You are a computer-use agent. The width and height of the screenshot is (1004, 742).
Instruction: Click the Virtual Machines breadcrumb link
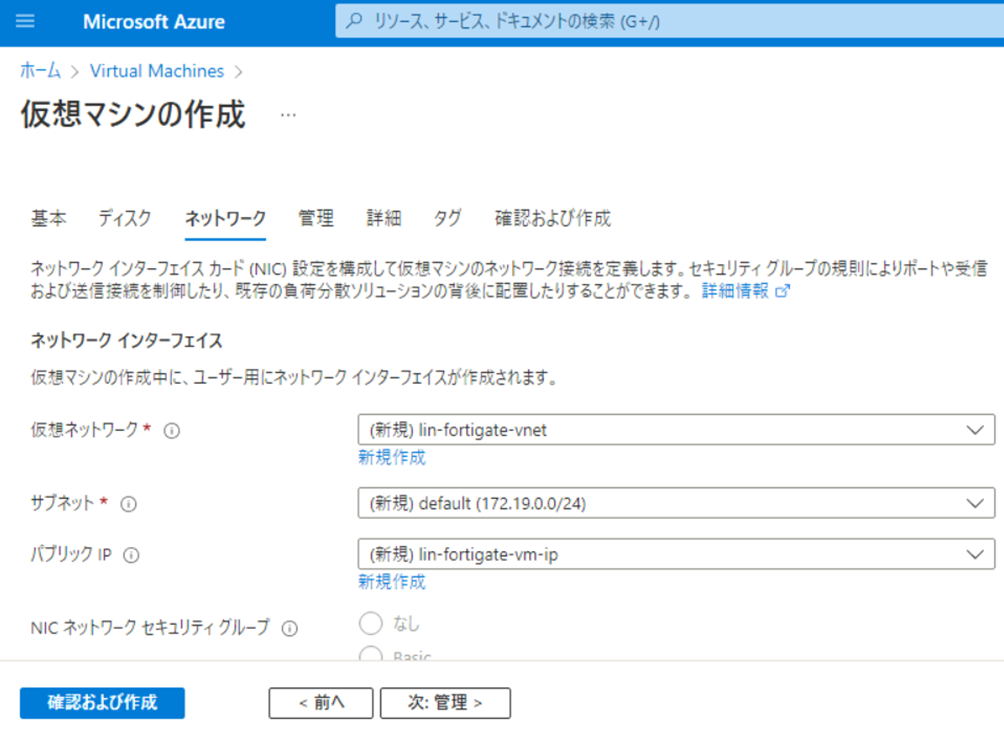coord(157,71)
